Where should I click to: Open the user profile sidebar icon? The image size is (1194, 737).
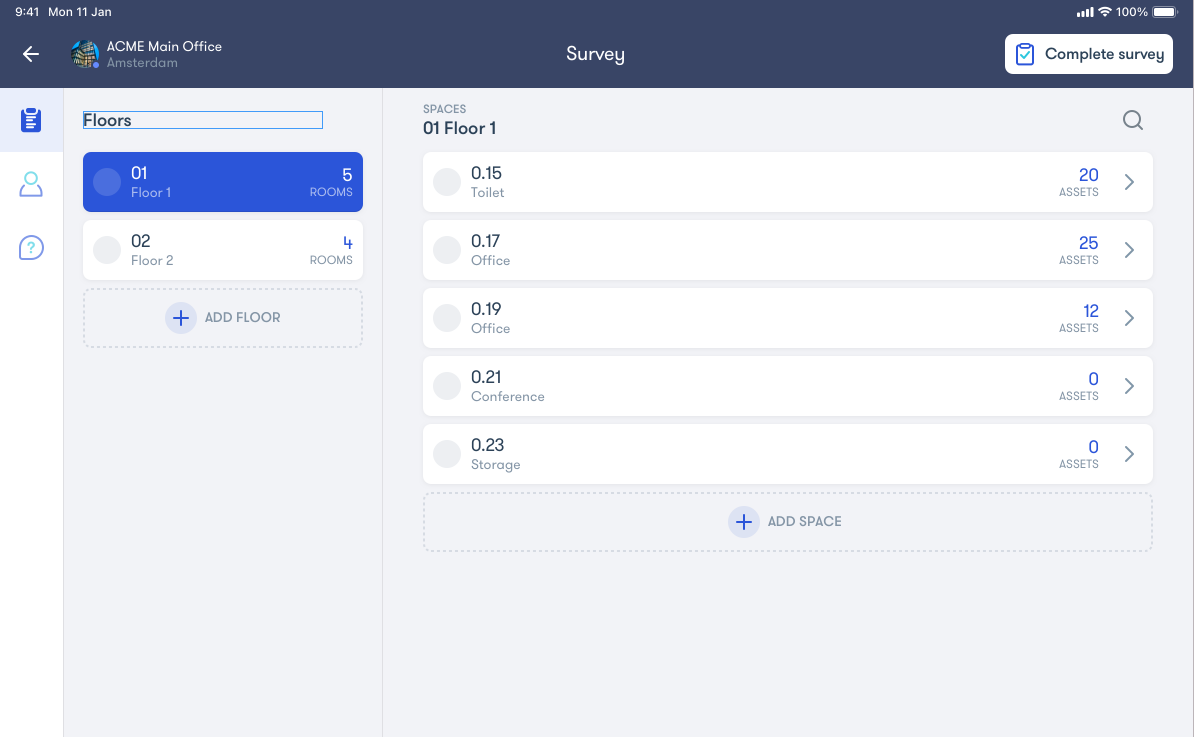click(x=31, y=184)
